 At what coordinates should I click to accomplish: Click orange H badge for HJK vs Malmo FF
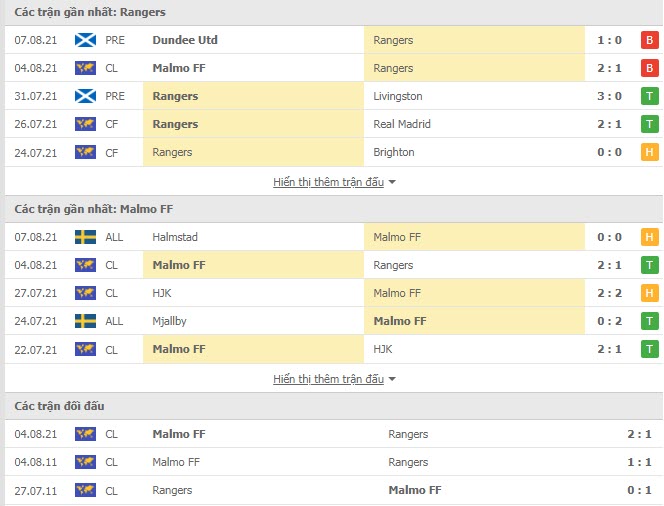click(x=650, y=293)
